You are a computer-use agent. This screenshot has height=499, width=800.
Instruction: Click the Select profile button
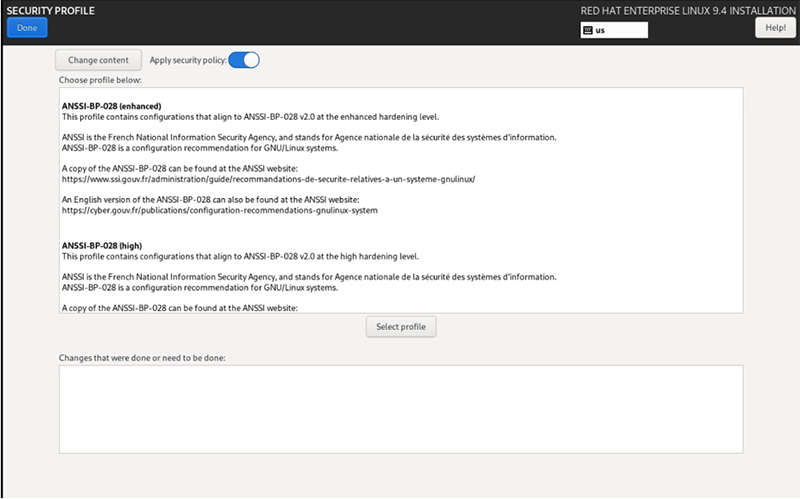(401, 327)
